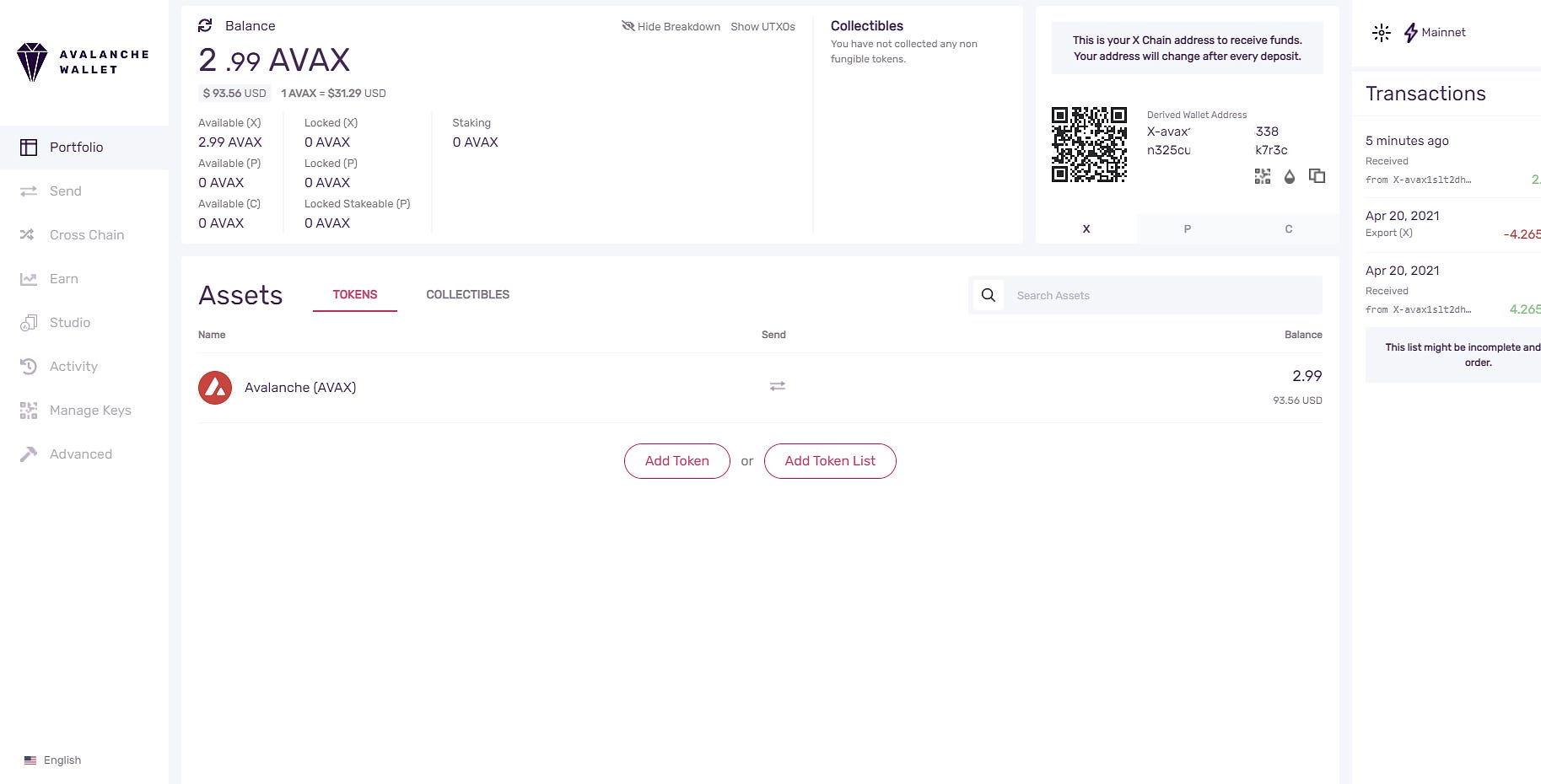
Task: Click the Add Token button
Action: (x=677, y=461)
